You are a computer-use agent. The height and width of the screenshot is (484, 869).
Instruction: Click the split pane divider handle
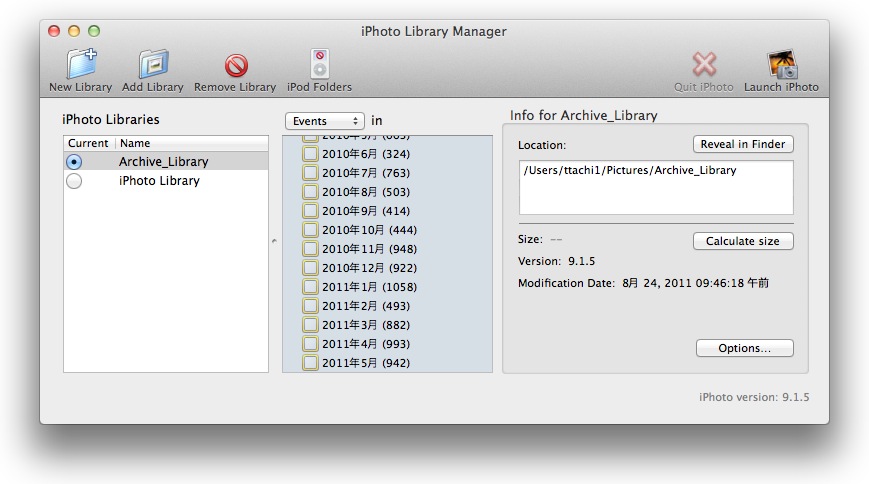click(275, 241)
